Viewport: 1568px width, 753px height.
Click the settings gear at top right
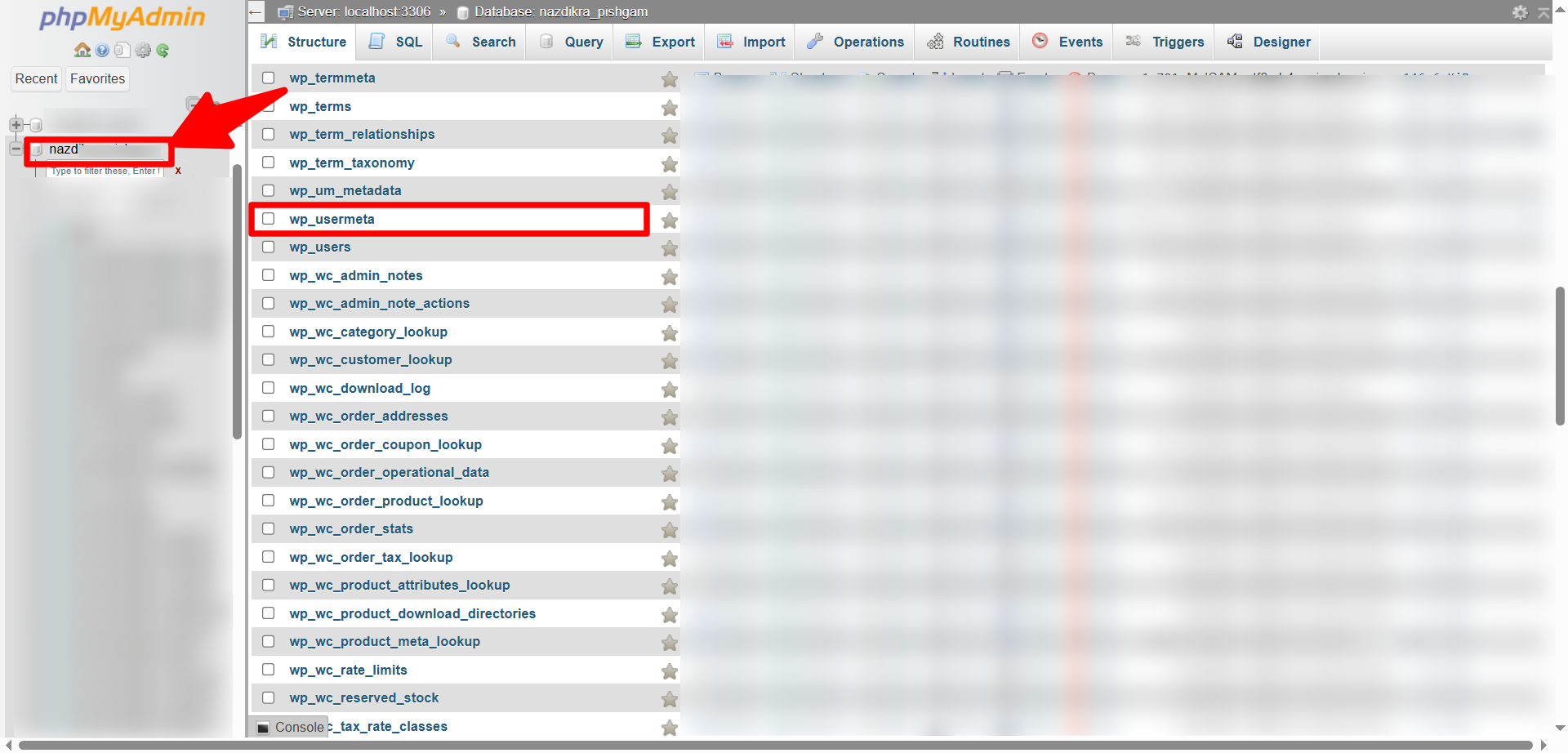[1520, 12]
